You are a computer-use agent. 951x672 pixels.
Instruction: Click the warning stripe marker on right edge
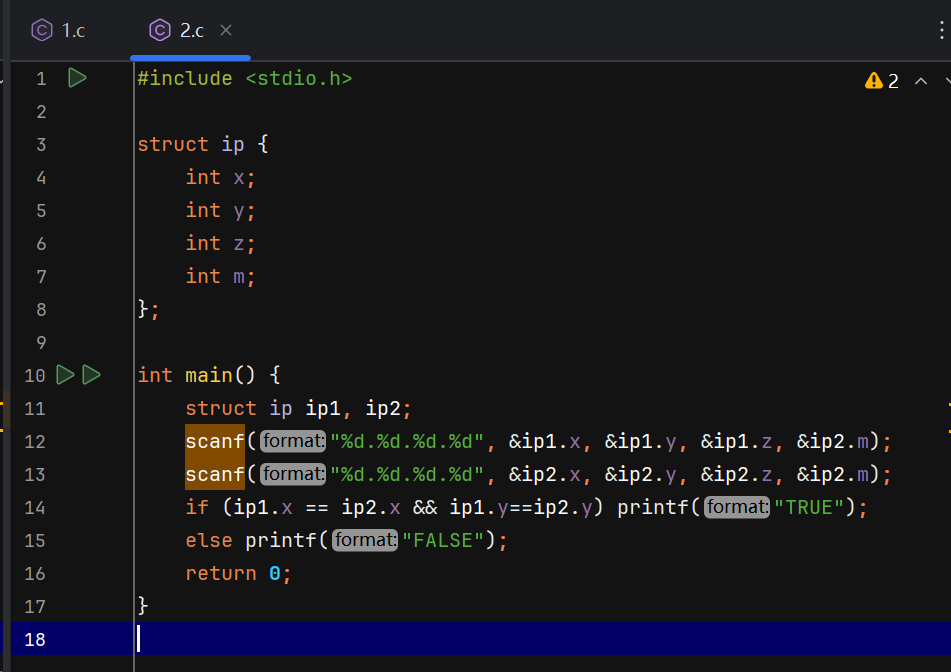tap(947, 406)
